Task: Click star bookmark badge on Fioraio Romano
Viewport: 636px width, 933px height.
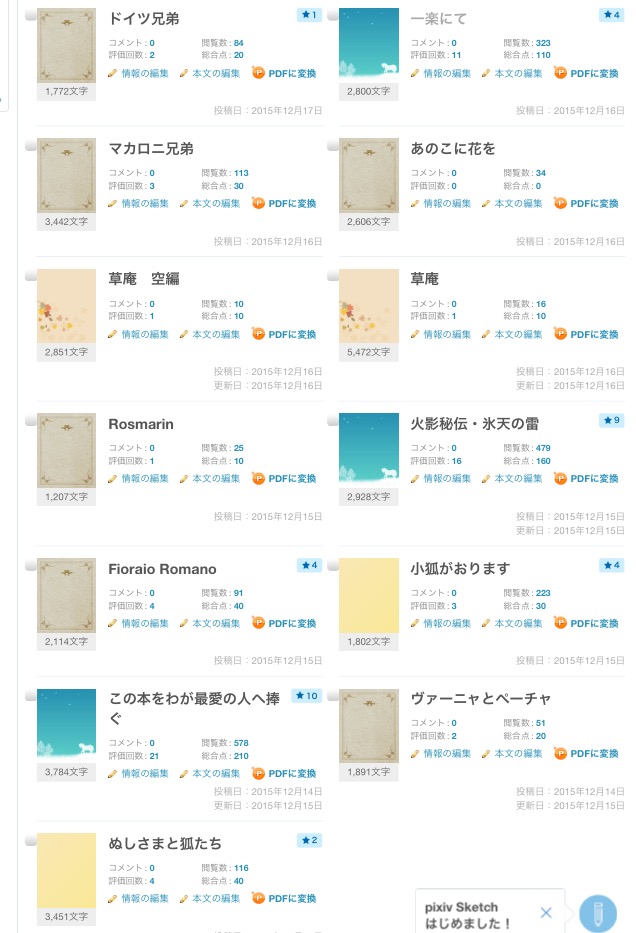Action: pyautogui.click(x=309, y=565)
